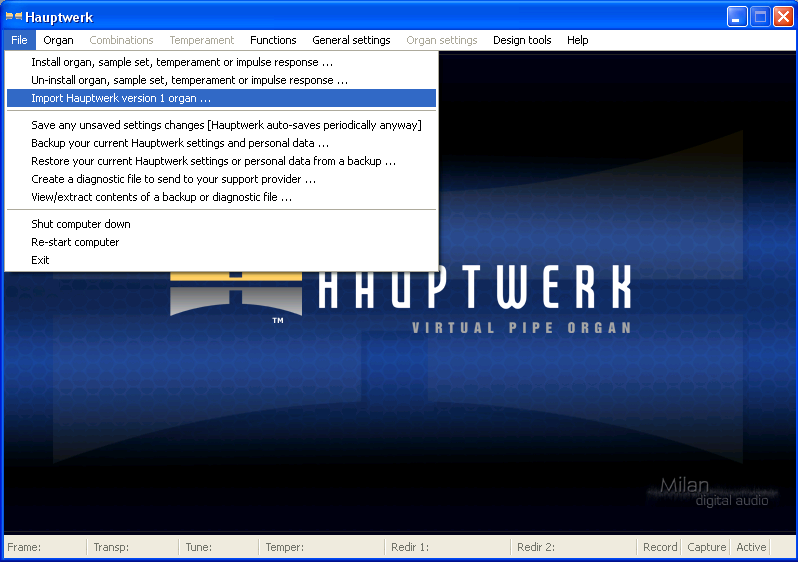Minimize the Hauptwerk window
This screenshot has height=562, width=798.
click(736, 17)
